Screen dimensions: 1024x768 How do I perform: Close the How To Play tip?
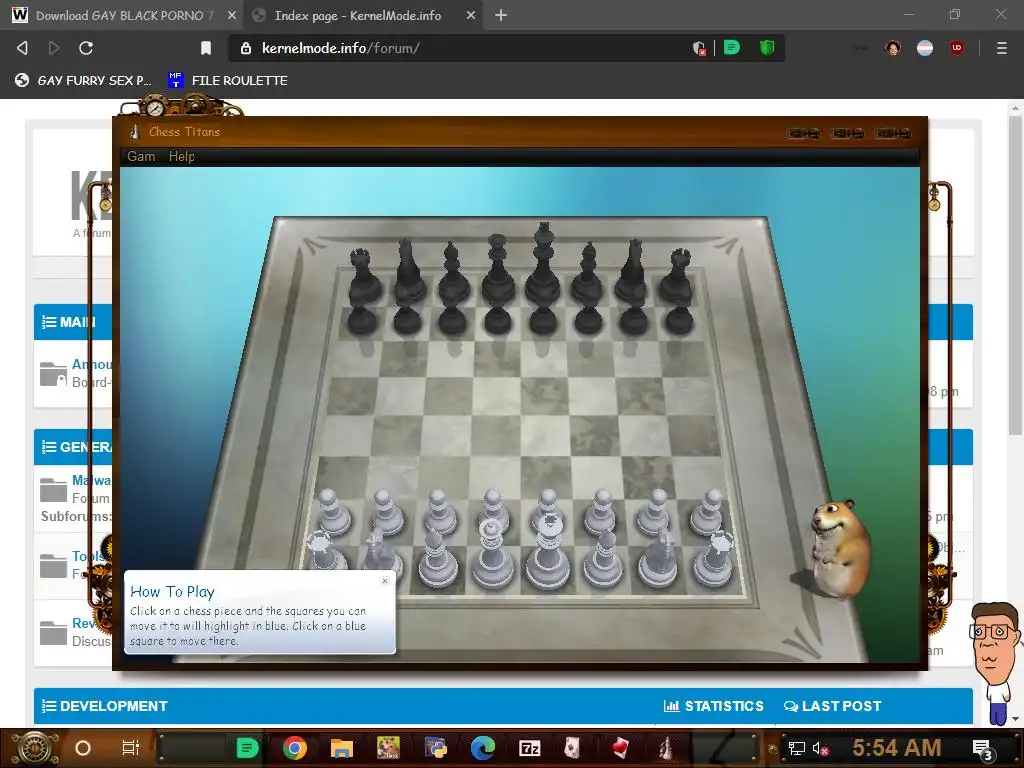[x=385, y=580]
